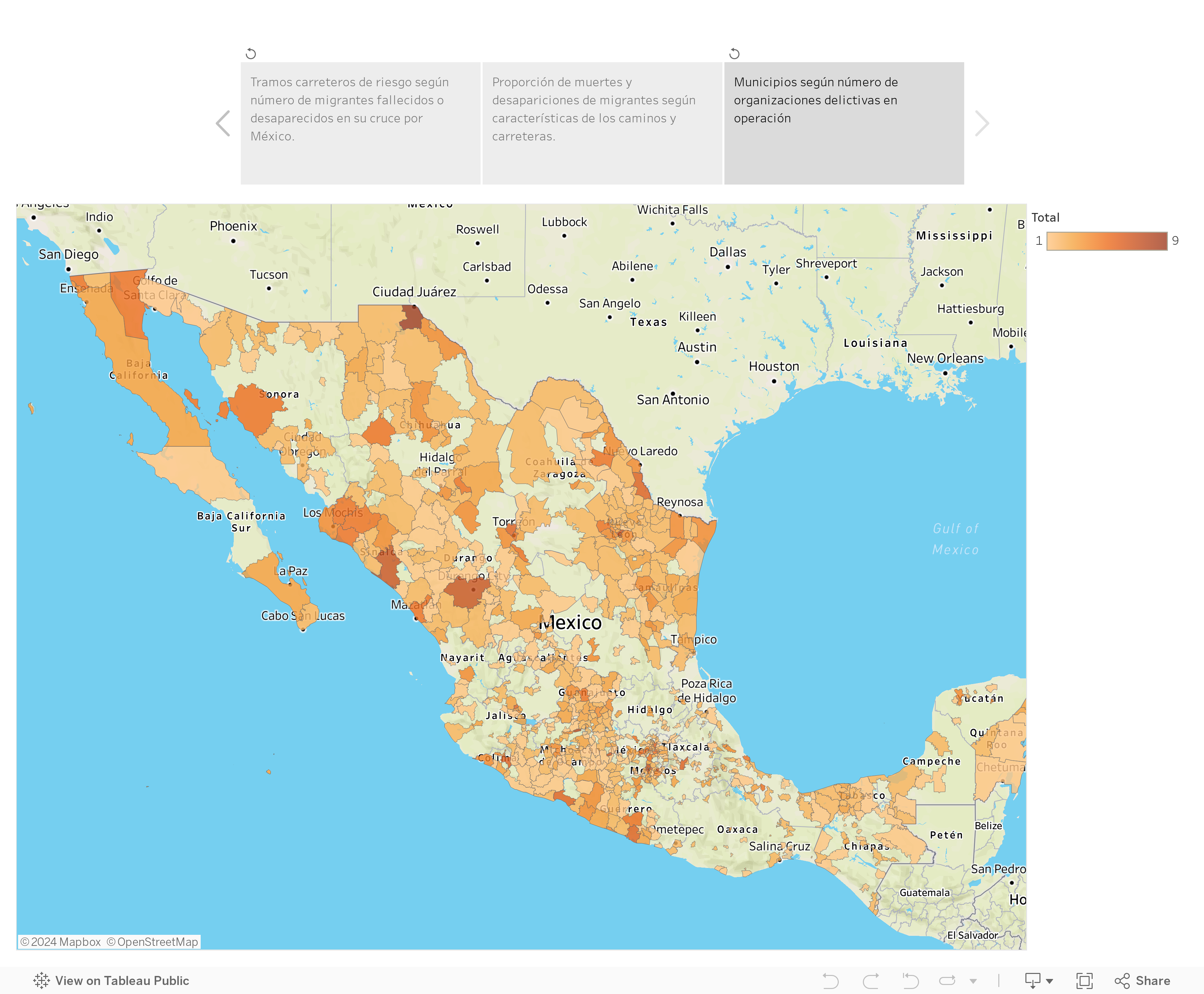Click the 'Nuevo Laredo' label on the map
This screenshot has height=994, width=1204.
[640, 451]
